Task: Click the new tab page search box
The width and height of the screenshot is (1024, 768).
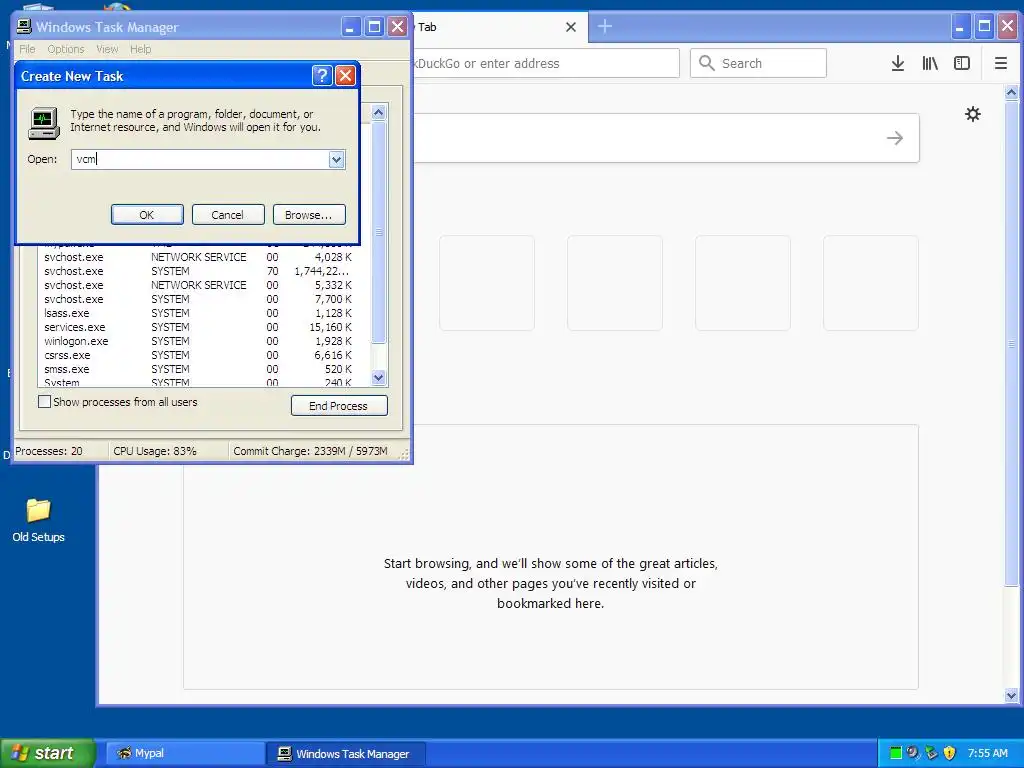Action: [666, 138]
